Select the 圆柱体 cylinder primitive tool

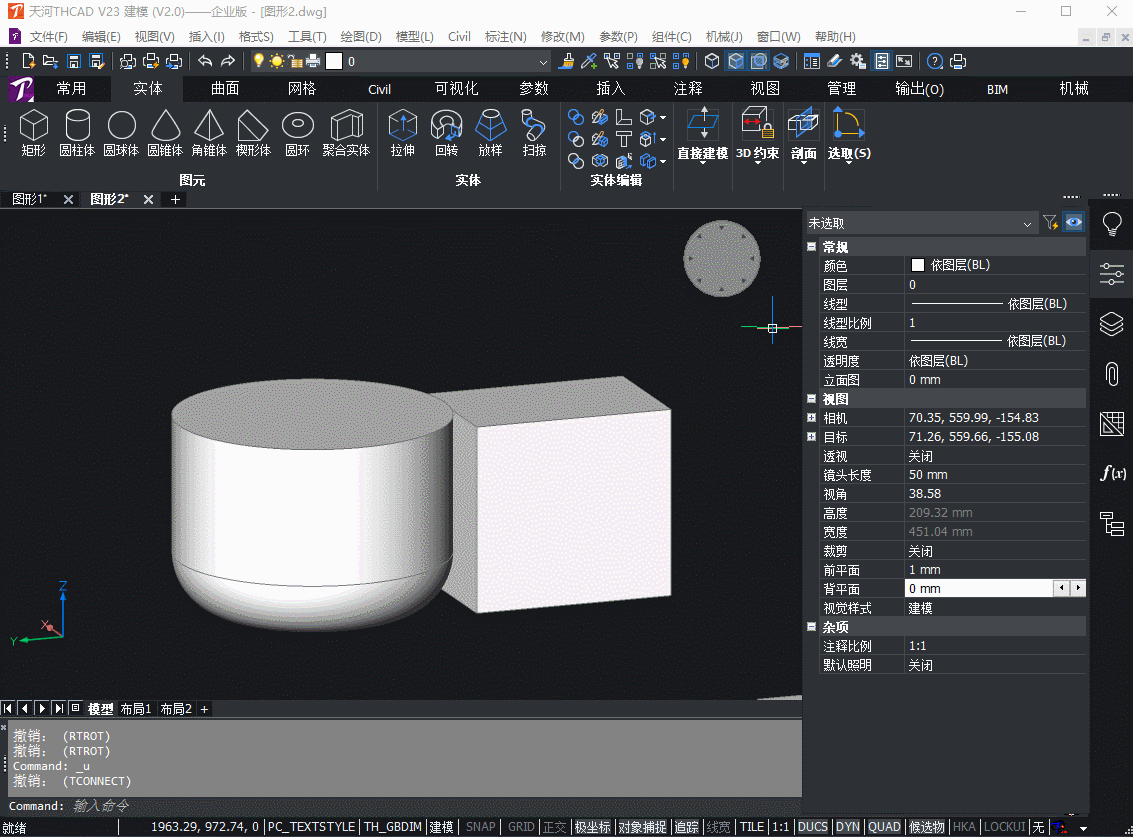coord(77,133)
